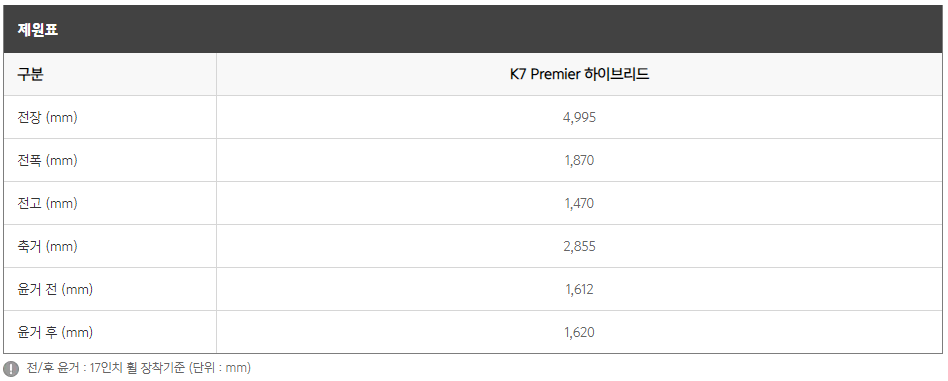Click the 축거 (mm) row label

(48, 246)
